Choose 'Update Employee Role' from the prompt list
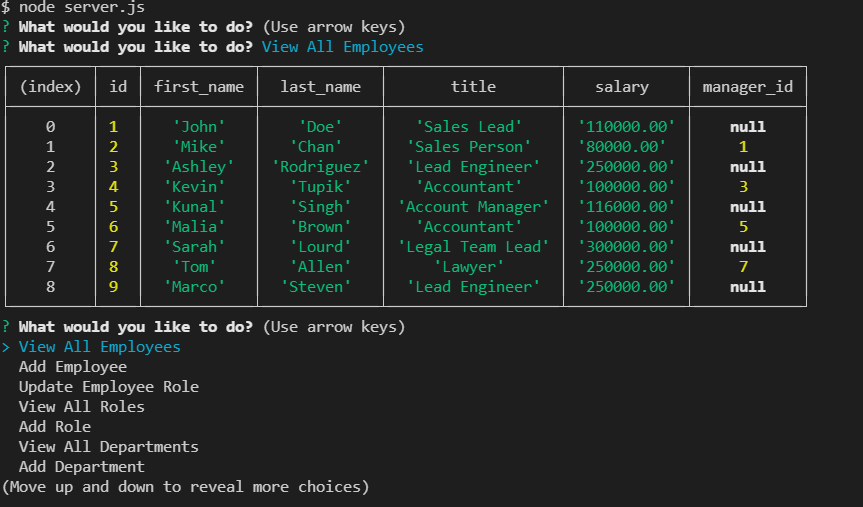This screenshot has width=863, height=507. click(109, 387)
